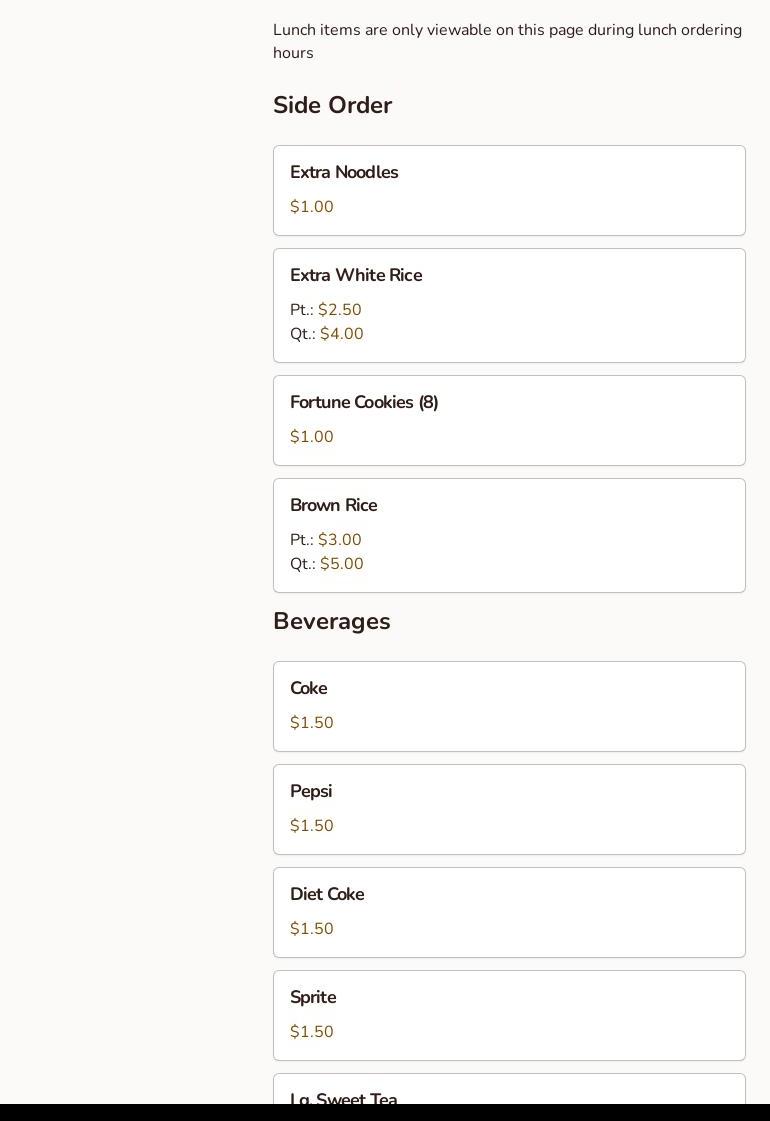Select the Sprite beverage item
Viewport: 770px width, 1121px height.
(x=313, y=998)
